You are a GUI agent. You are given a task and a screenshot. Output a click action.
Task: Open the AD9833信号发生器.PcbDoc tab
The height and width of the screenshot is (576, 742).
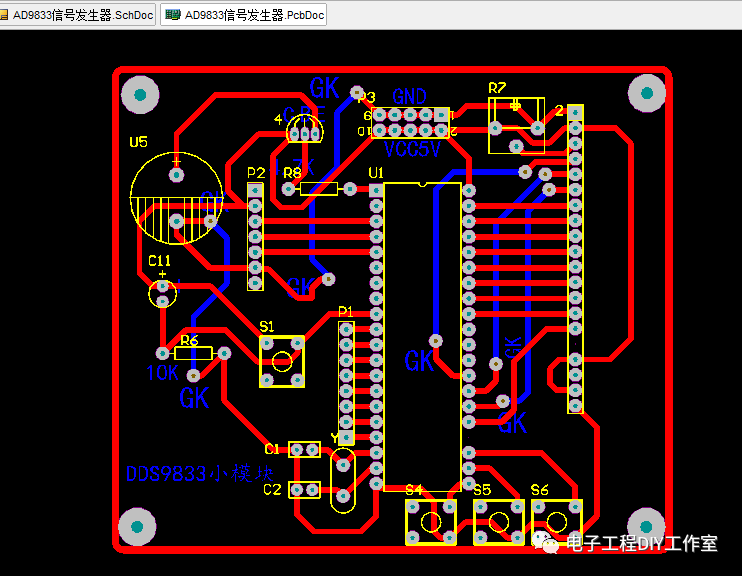(x=244, y=15)
